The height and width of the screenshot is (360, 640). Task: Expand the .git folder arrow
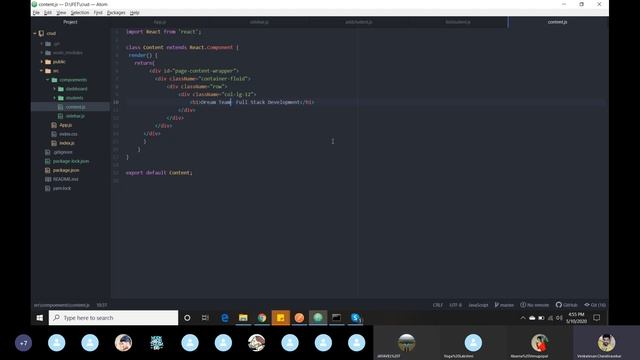pyautogui.click(x=42, y=44)
